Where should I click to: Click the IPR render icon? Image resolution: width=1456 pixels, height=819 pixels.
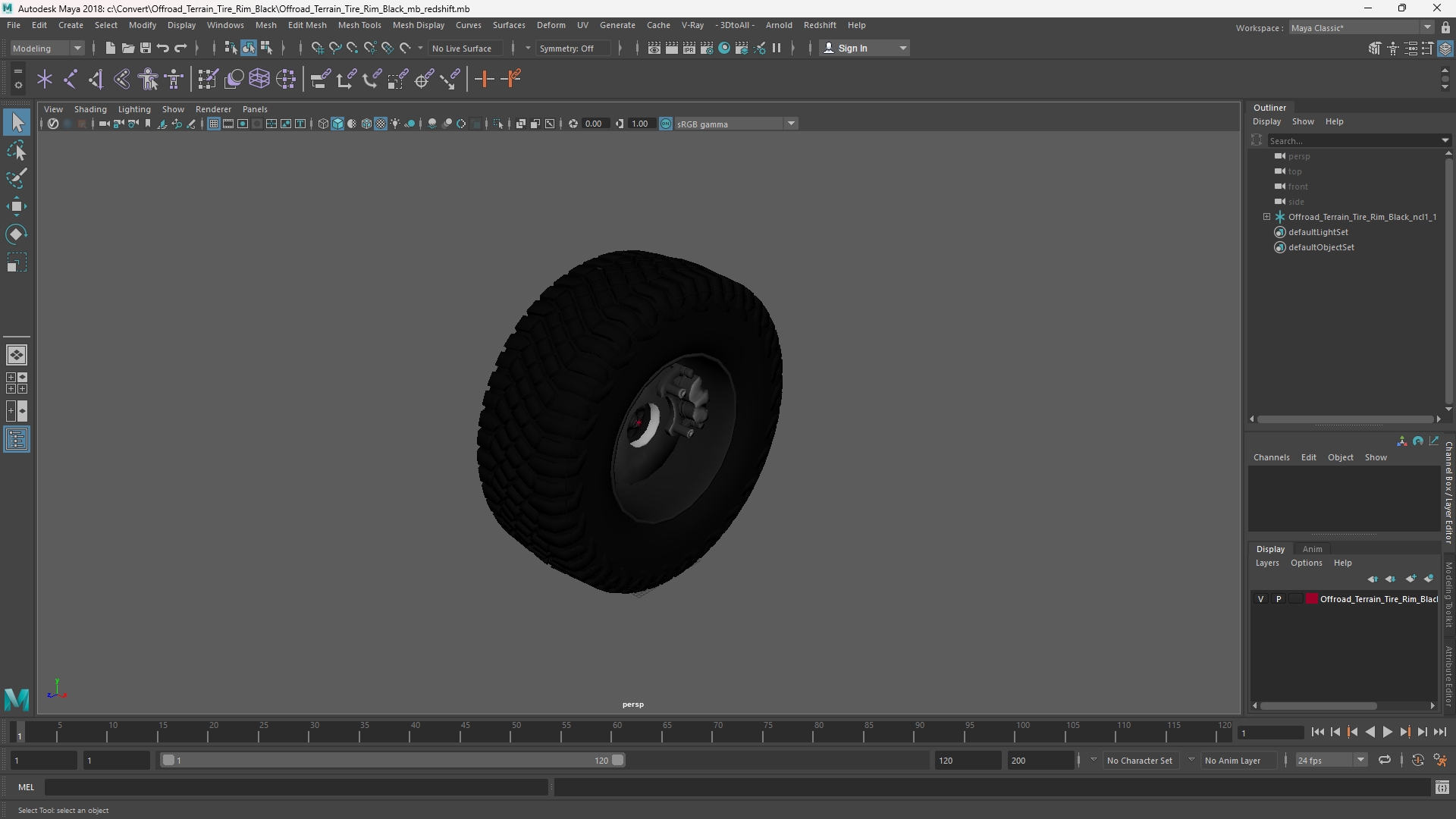click(689, 48)
